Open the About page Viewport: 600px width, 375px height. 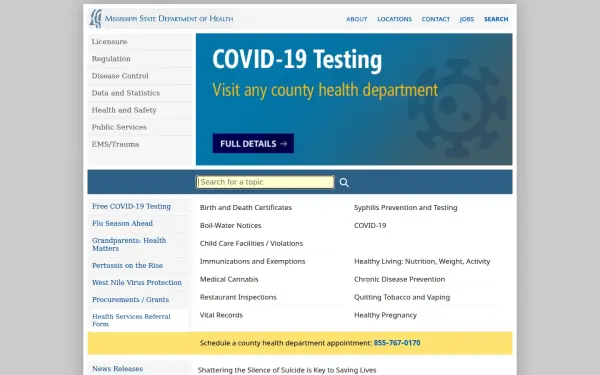click(357, 19)
